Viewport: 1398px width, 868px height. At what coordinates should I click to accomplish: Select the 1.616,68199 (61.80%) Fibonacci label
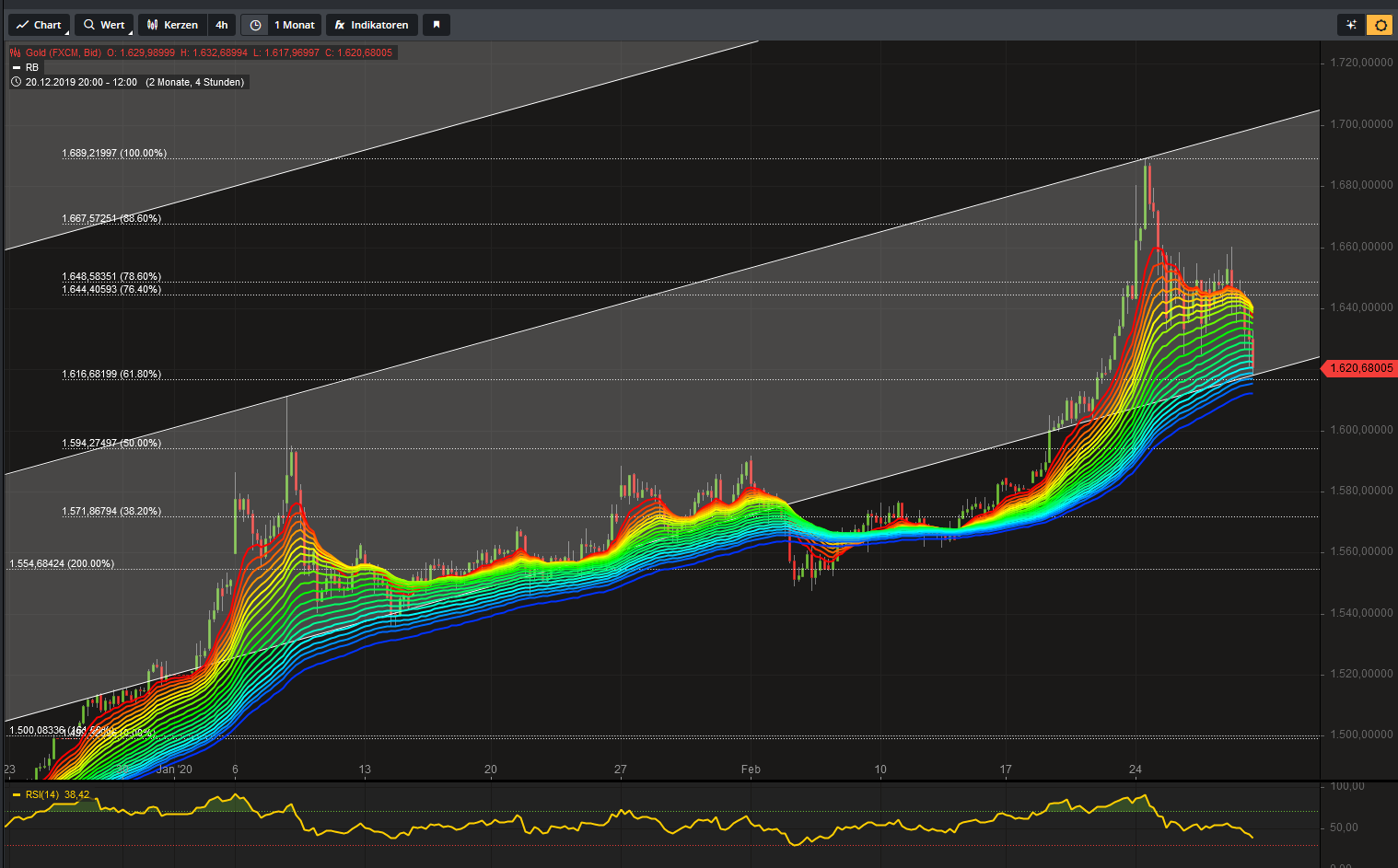(111, 374)
